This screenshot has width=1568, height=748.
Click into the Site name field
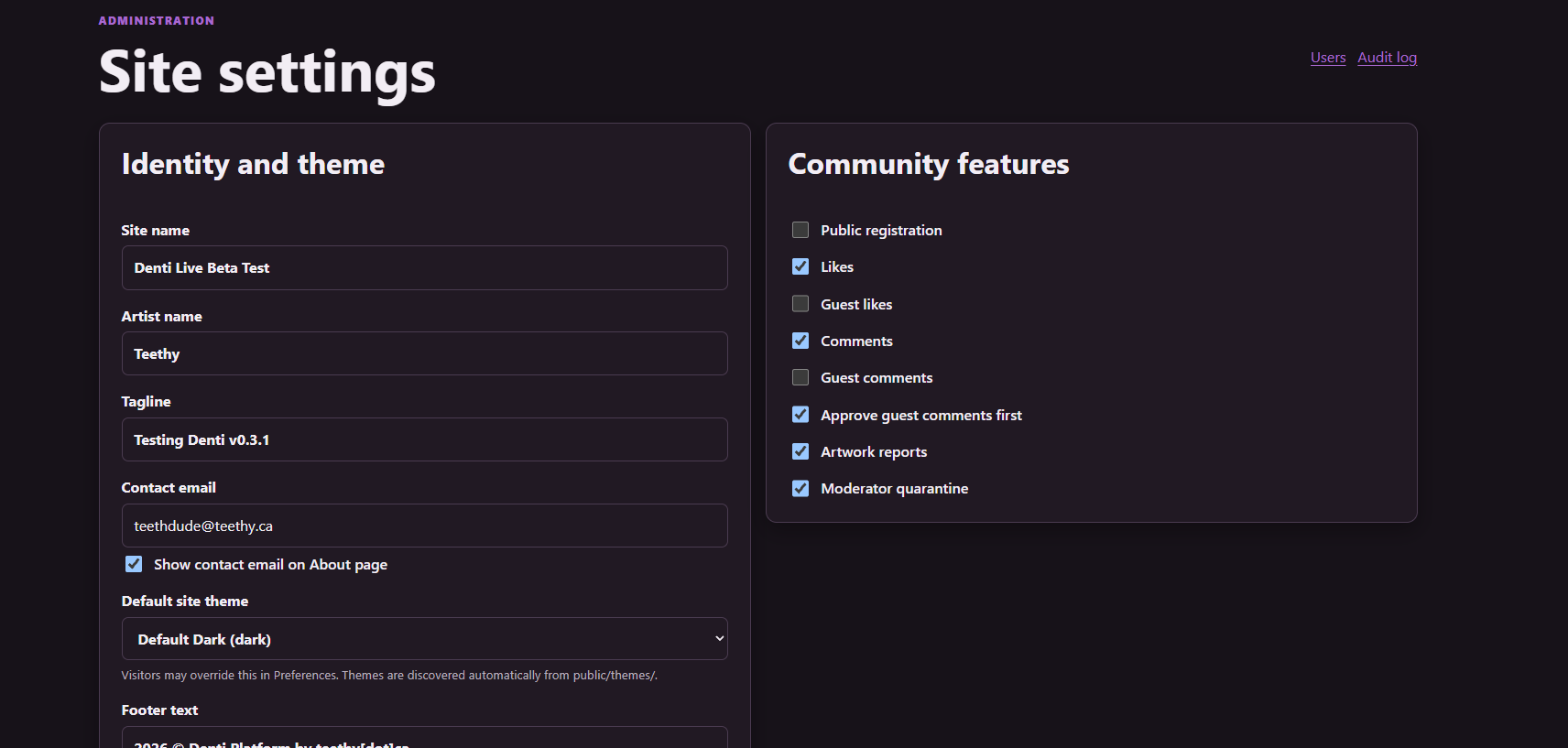(425, 267)
